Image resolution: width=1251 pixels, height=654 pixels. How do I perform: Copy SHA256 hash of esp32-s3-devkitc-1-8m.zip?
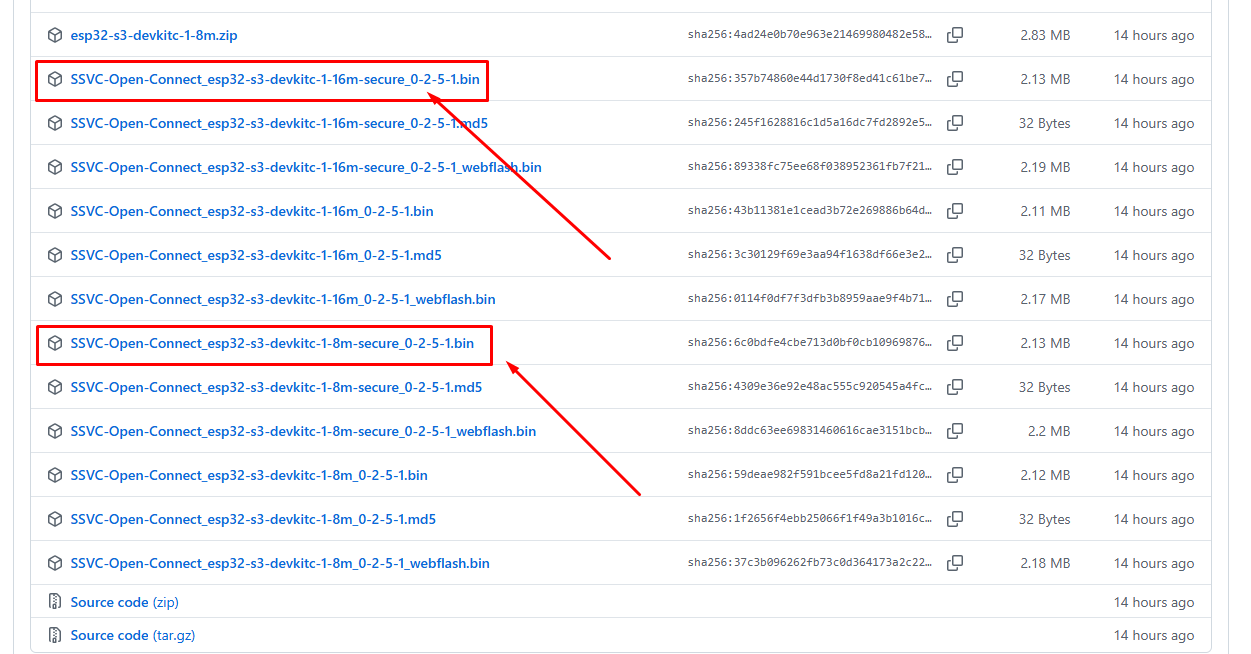[x=955, y=35]
